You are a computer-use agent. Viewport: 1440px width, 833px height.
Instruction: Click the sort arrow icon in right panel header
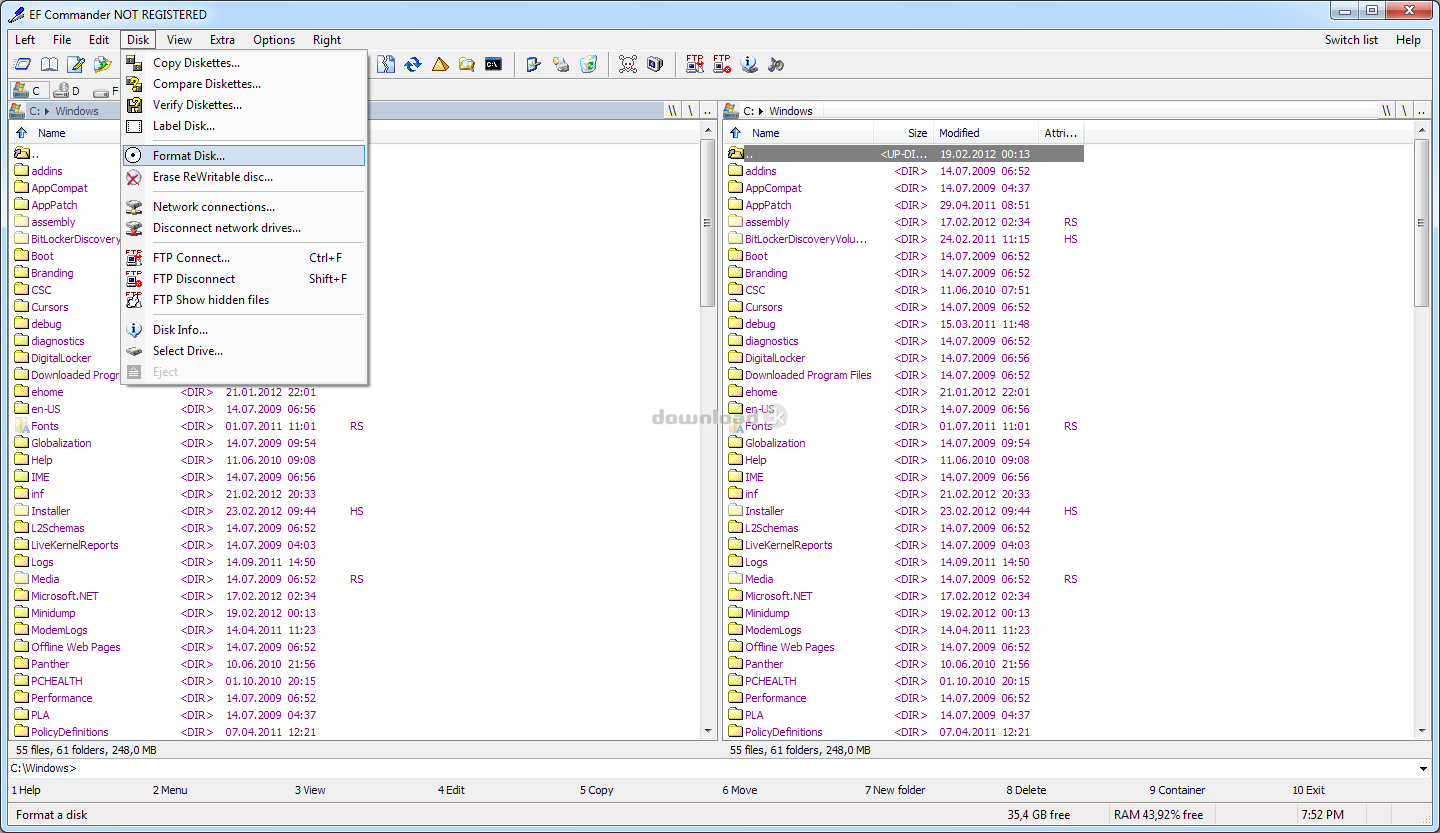point(736,133)
